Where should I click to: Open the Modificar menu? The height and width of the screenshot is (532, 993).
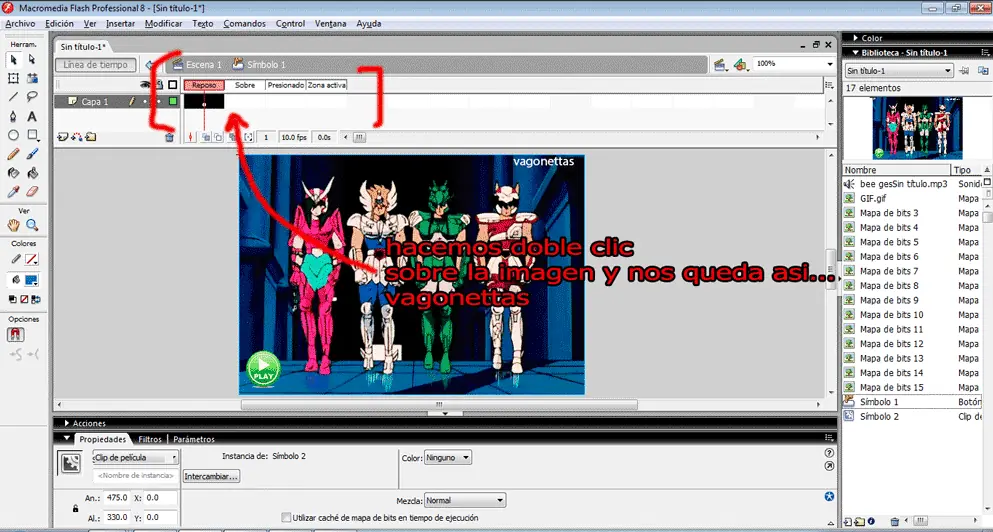tap(163, 23)
